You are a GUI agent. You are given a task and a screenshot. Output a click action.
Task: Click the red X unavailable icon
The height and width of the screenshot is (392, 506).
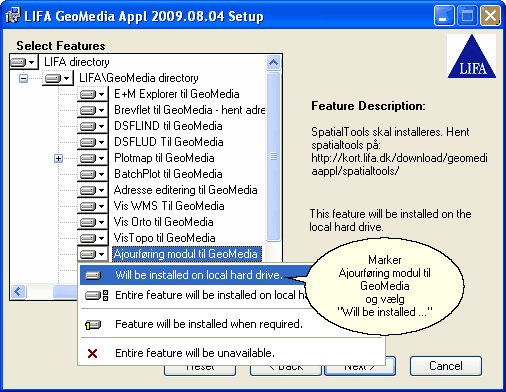click(x=92, y=353)
